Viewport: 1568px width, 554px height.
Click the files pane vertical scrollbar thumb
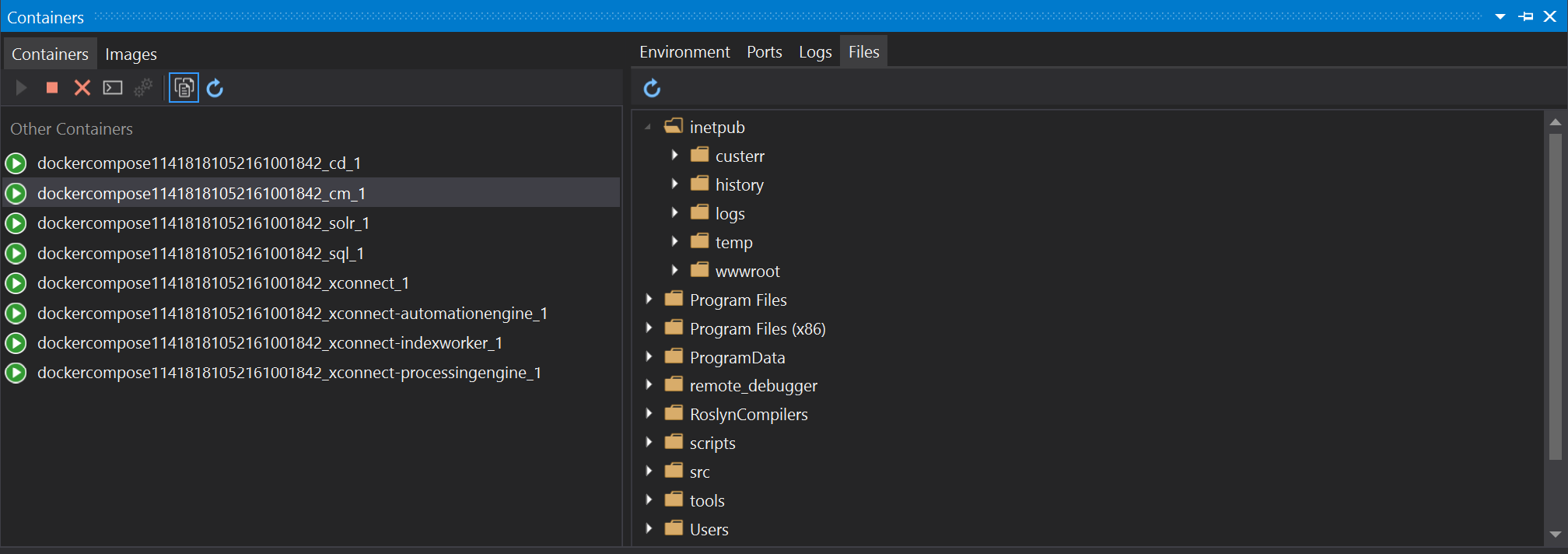tap(1555, 296)
